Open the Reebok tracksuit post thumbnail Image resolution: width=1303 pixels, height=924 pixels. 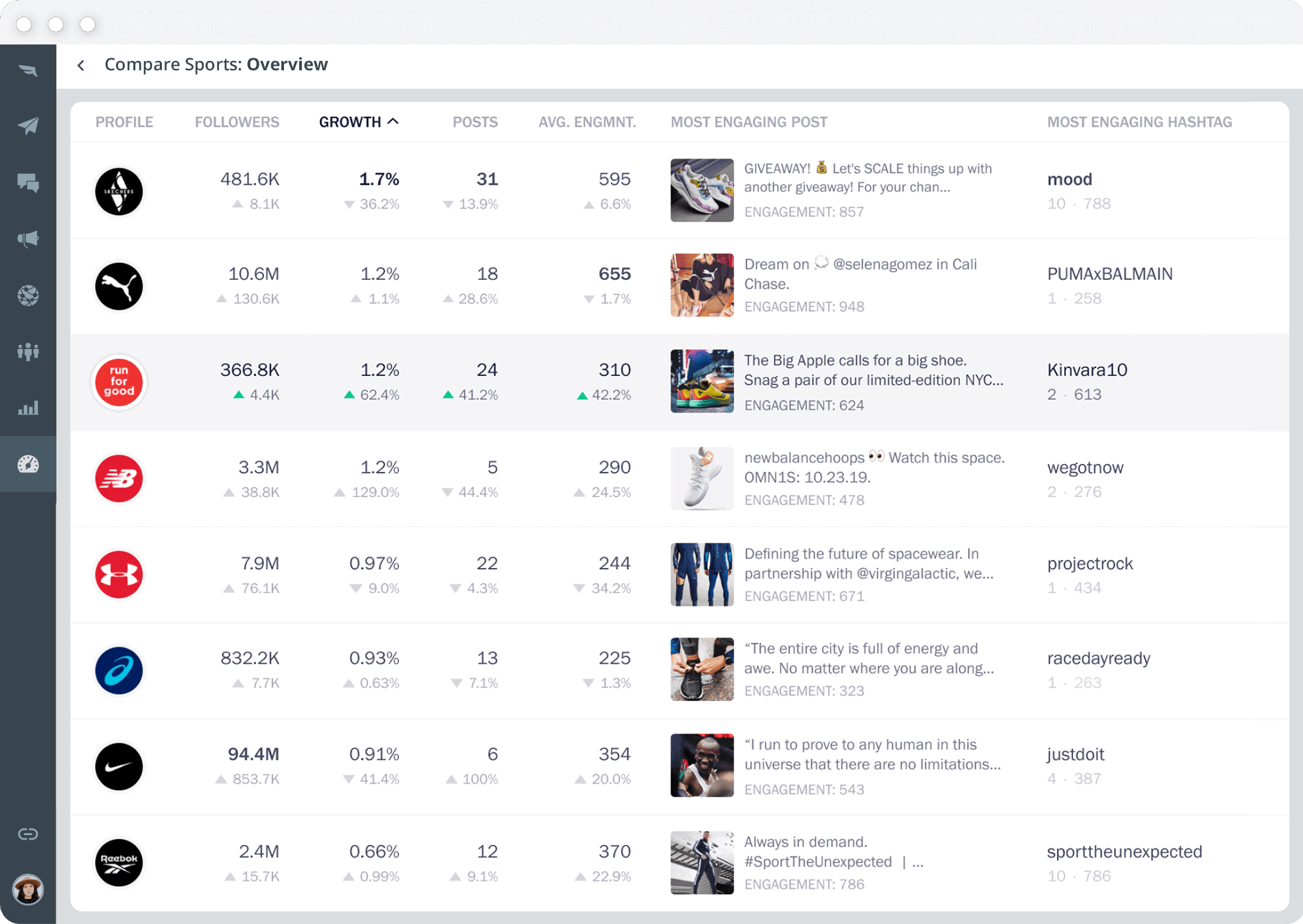(702, 862)
